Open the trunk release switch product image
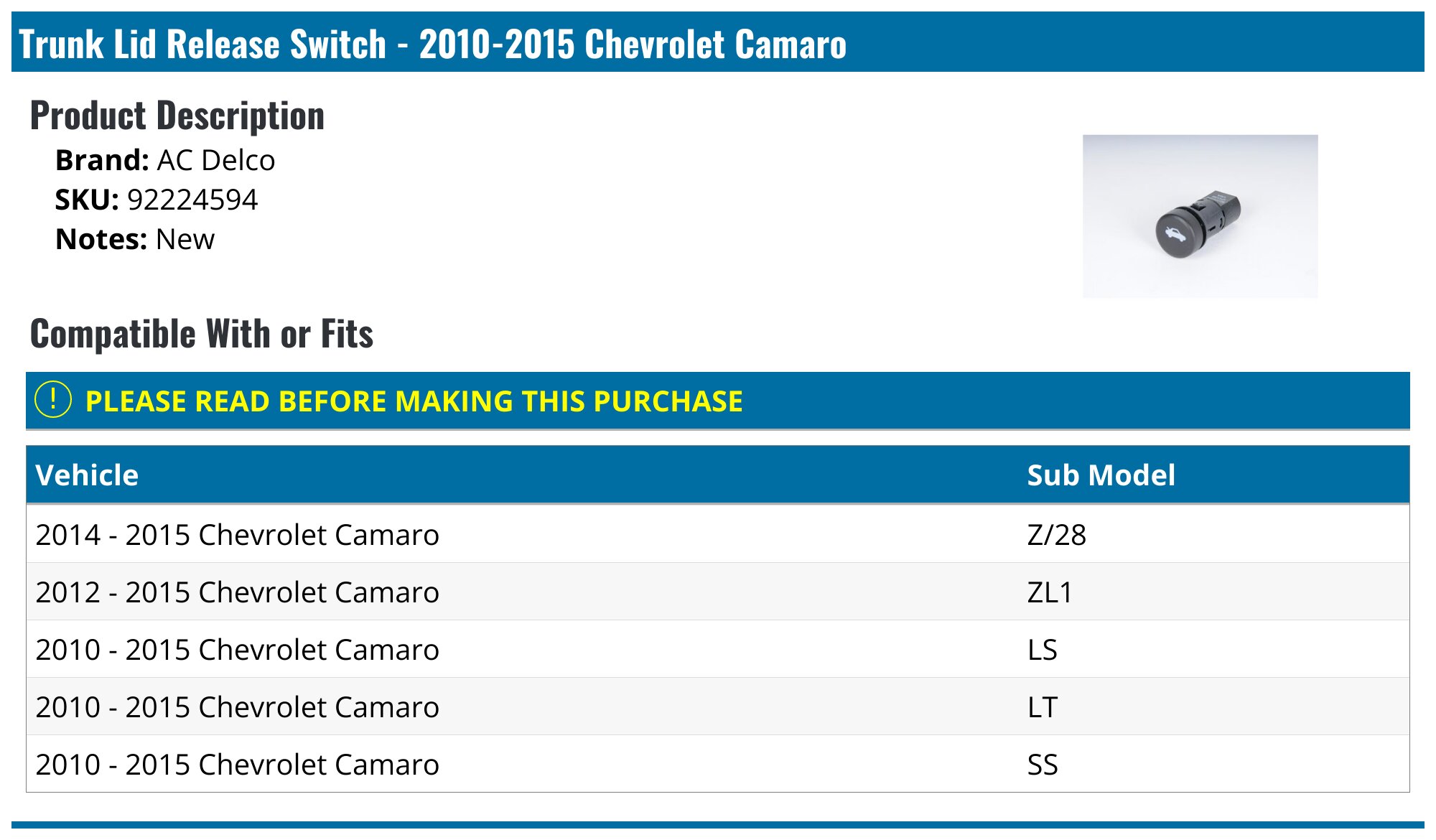Screen dimensions: 1436x840 [1200, 216]
